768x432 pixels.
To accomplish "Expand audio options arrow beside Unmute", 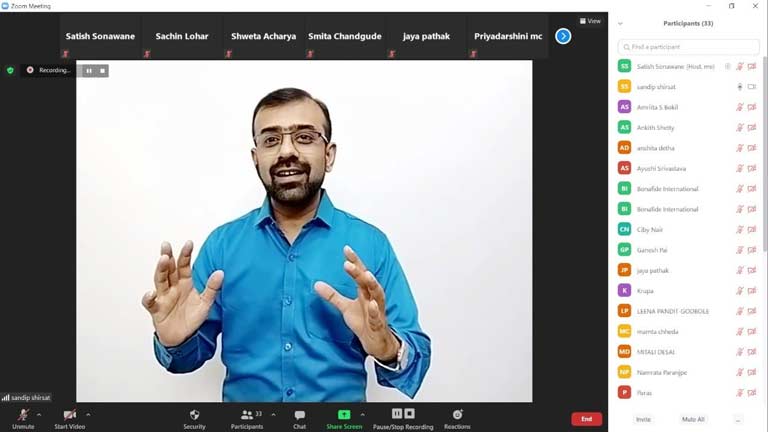I will pyautogui.click(x=39, y=414).
